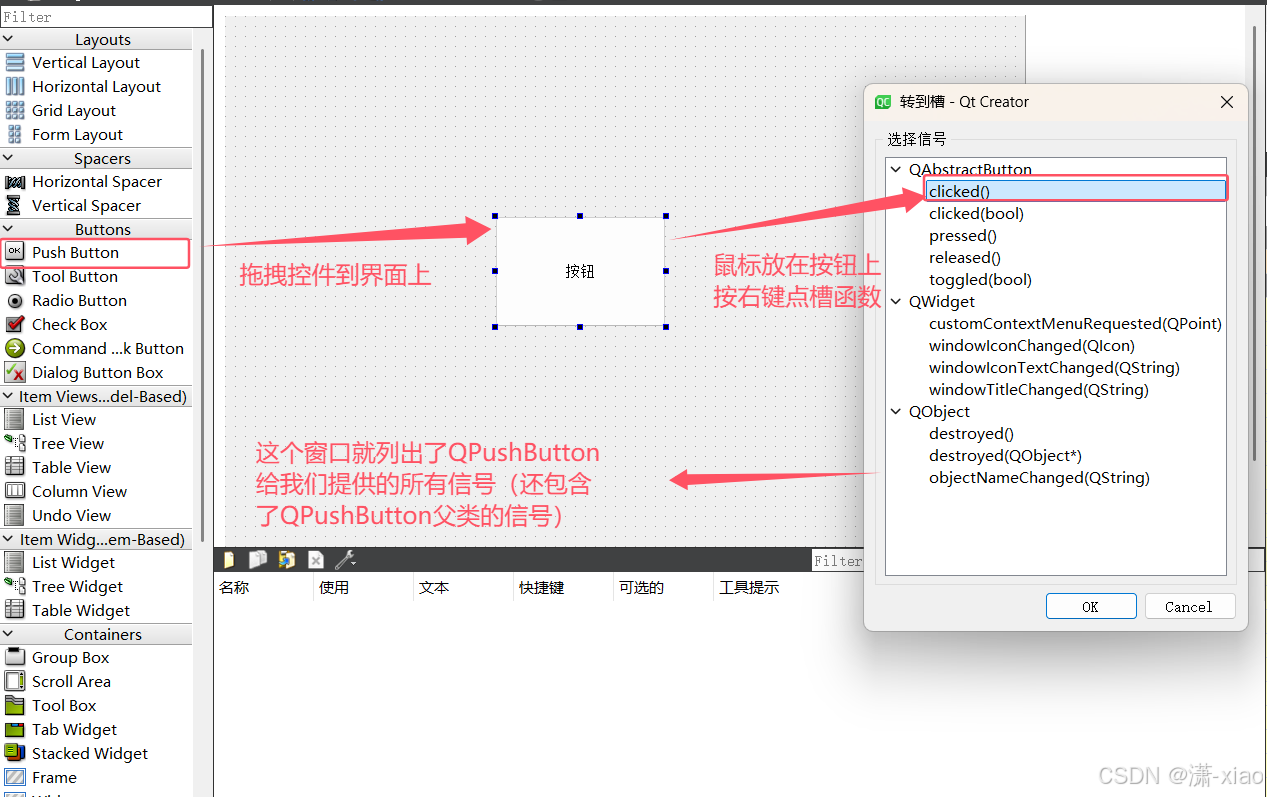Screen dimensions: 1267x797
Task: Select the destroyed() signal
Action: (x=971, y=433)
